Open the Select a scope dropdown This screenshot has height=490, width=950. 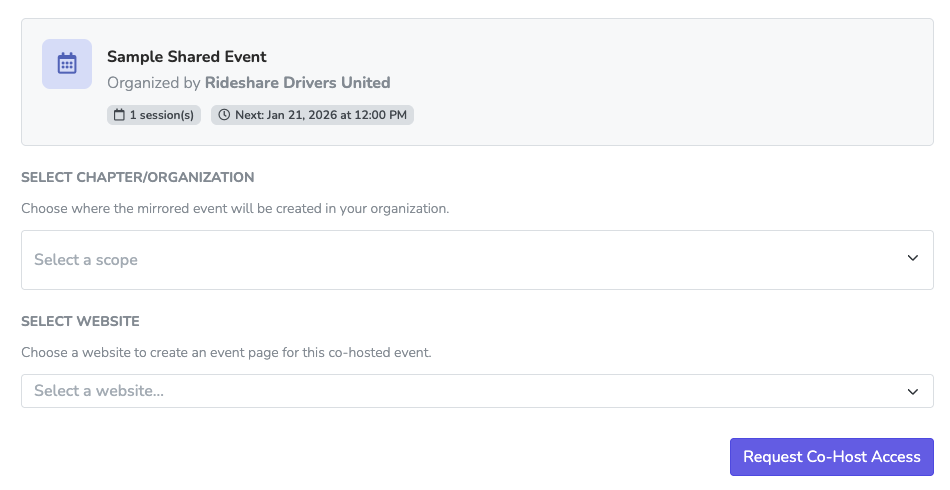[x=476, y=260]
